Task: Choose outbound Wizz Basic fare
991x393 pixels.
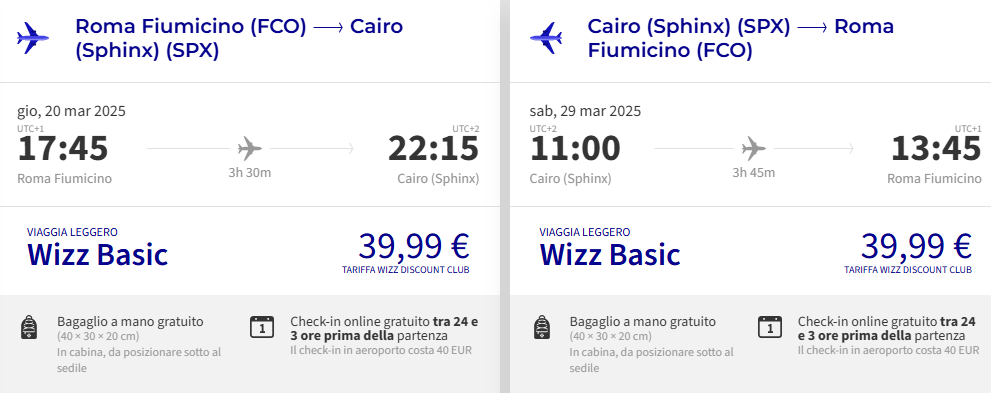Action: [x=97, y=255]
